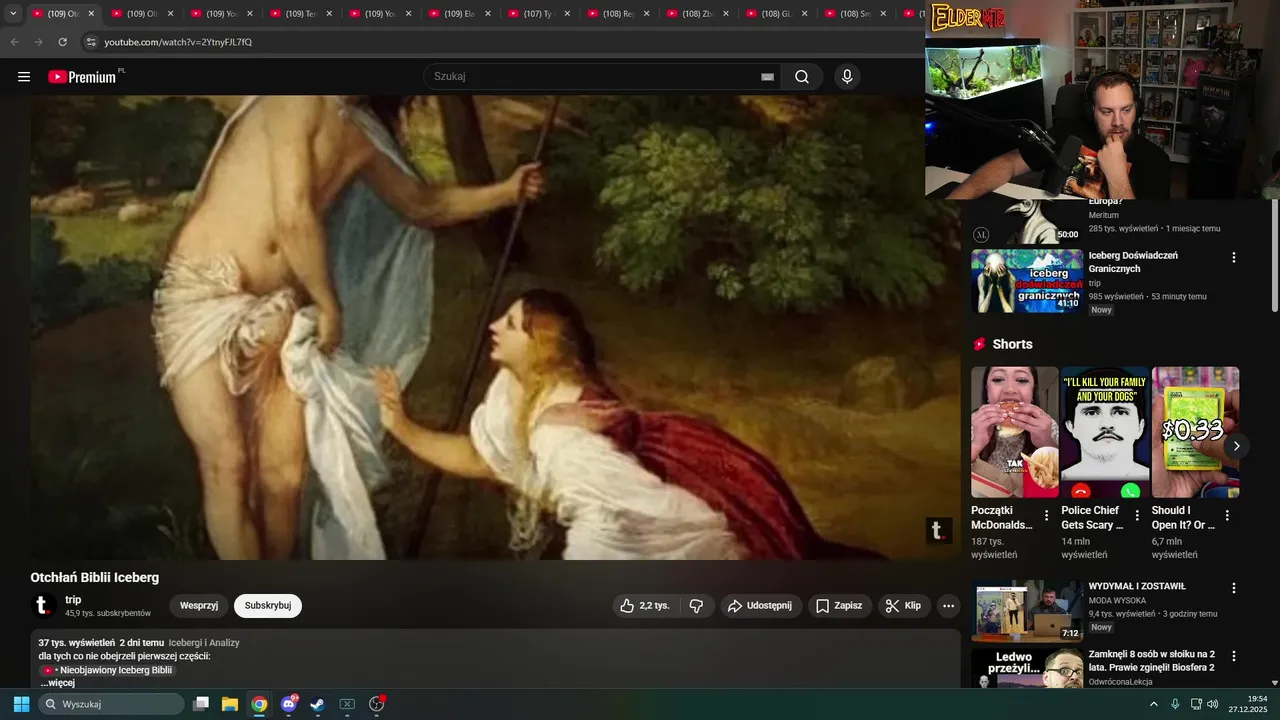The image size is (1280, 720).
Task: Click the search magnifier button
Action: (802, 77)
